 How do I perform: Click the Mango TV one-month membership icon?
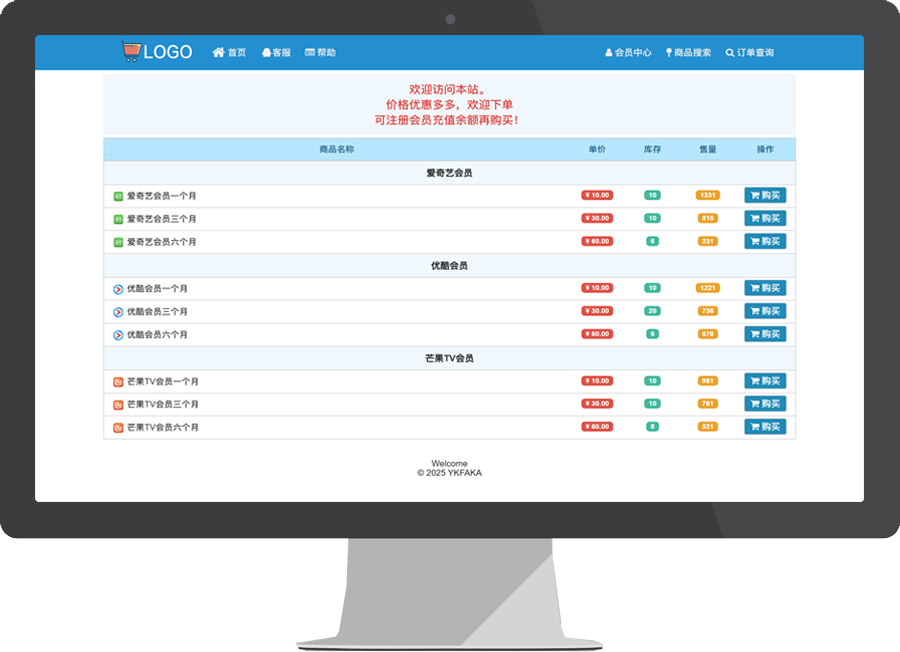118,382
